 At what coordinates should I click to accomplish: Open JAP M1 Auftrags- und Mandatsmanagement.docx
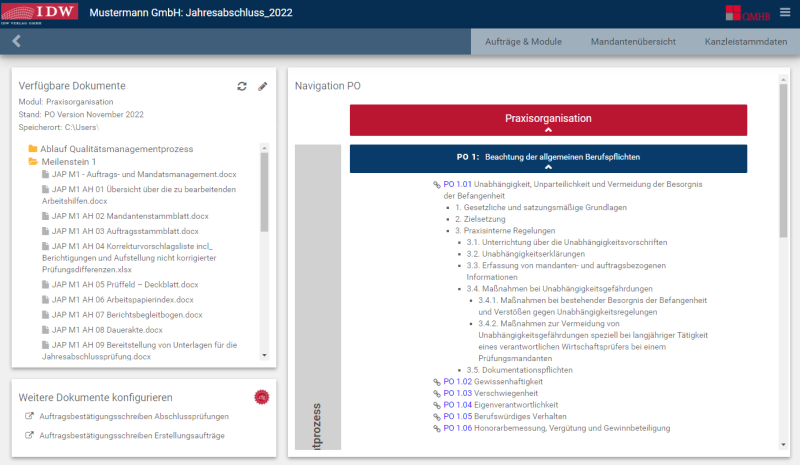[x=139, y=175]
